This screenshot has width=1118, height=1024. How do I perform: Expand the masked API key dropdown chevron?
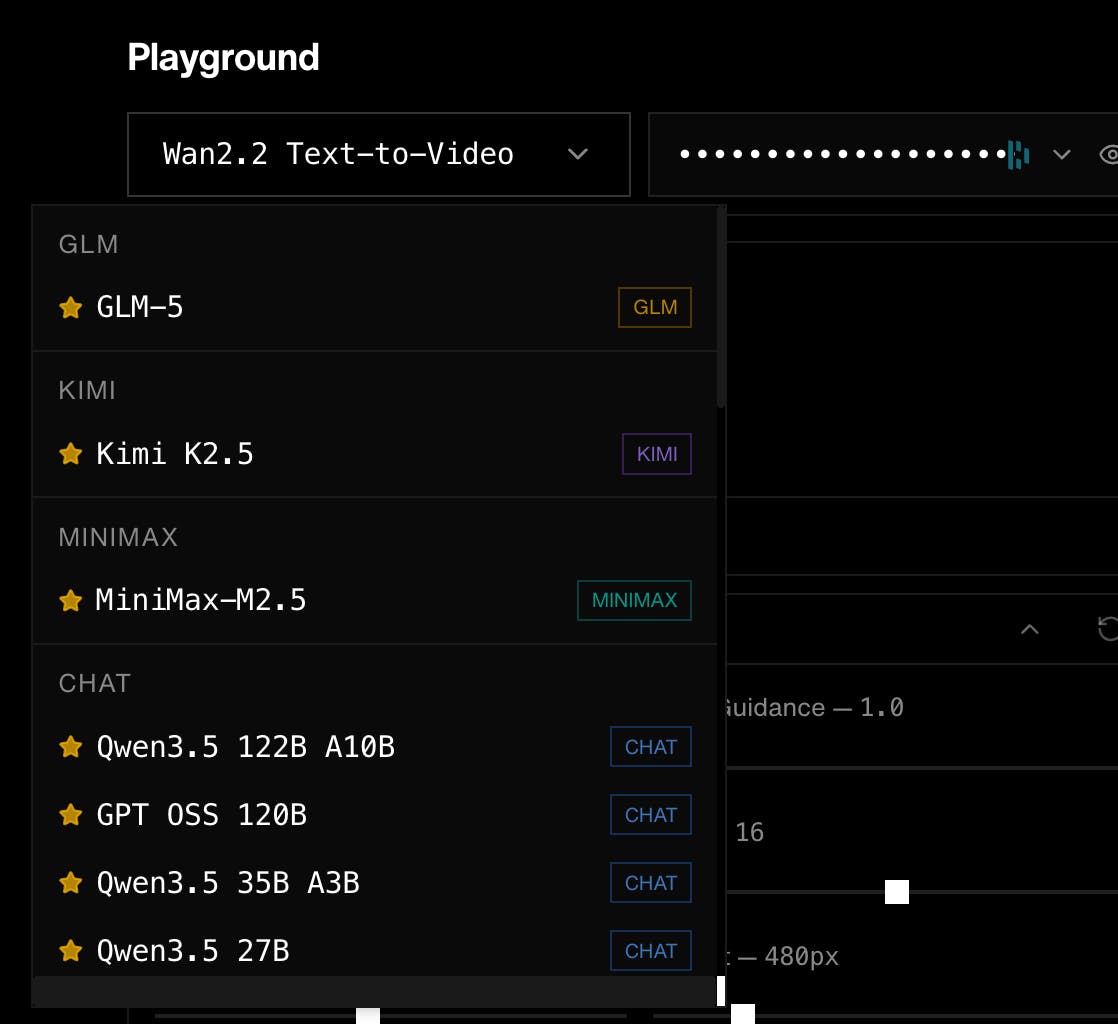[1061, 154]
